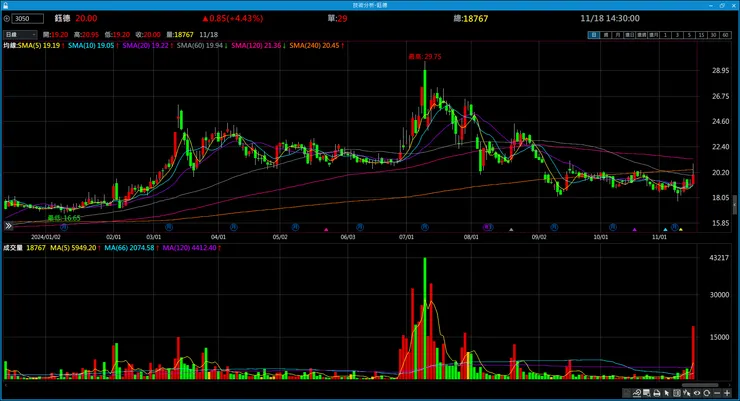The image size is (740, 401).
Task: Click the gray triangle marker after 08/01
Action: pyautogui.click(x=511, y=230)
